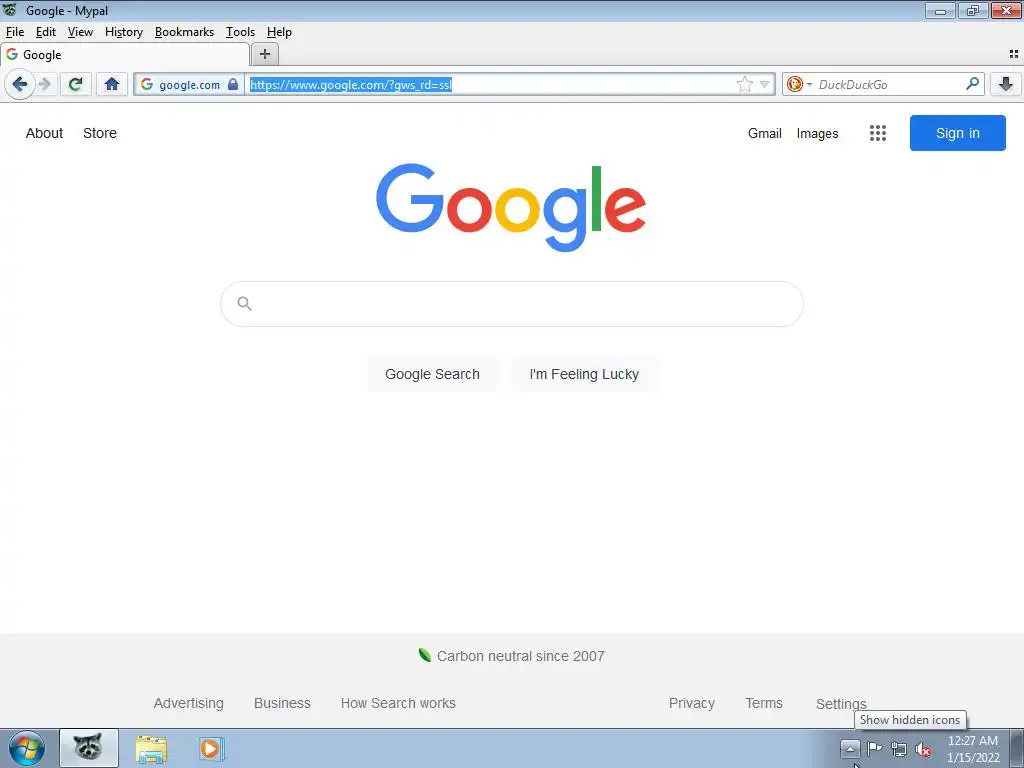Viewport: 1024px width, 768px height.
Task: Go back with the back arrow button
Action: tap(20, 84)
